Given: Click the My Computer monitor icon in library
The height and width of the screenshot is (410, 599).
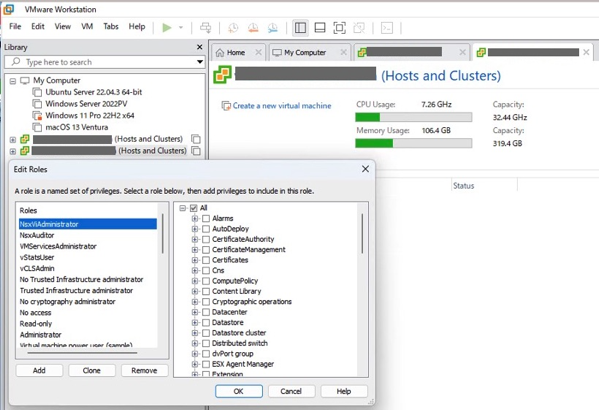Looking at the screenshot, I should click(25, 81).
